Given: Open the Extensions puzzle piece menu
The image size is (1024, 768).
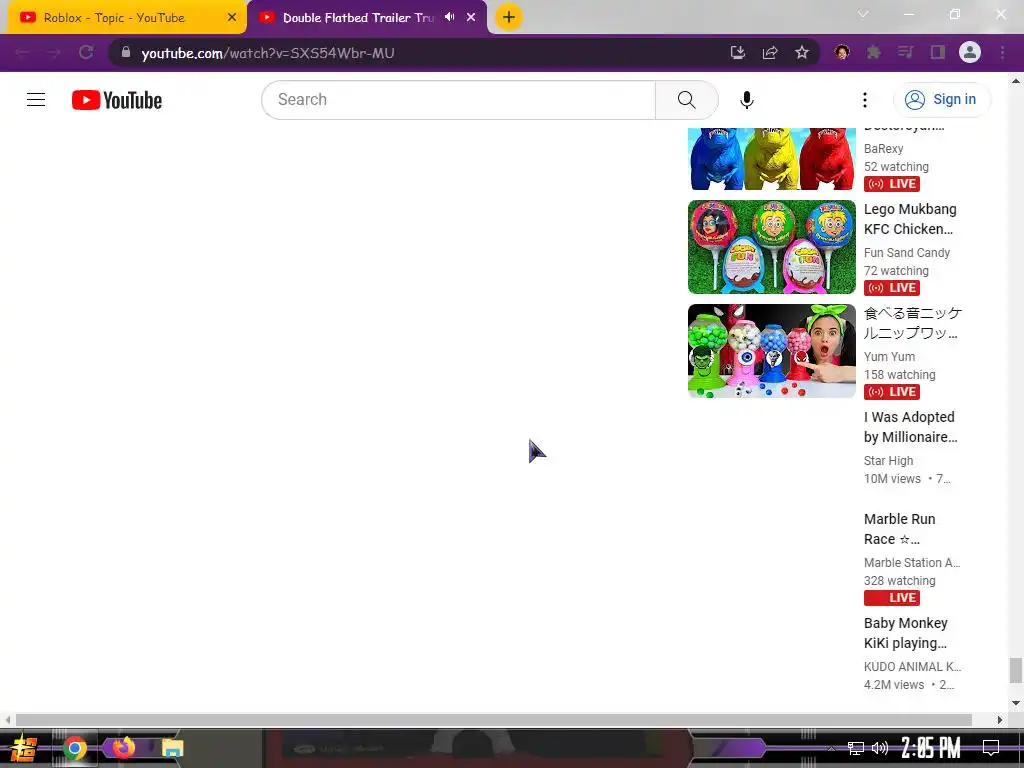Looking at the screenshot, I should (874, 52).
